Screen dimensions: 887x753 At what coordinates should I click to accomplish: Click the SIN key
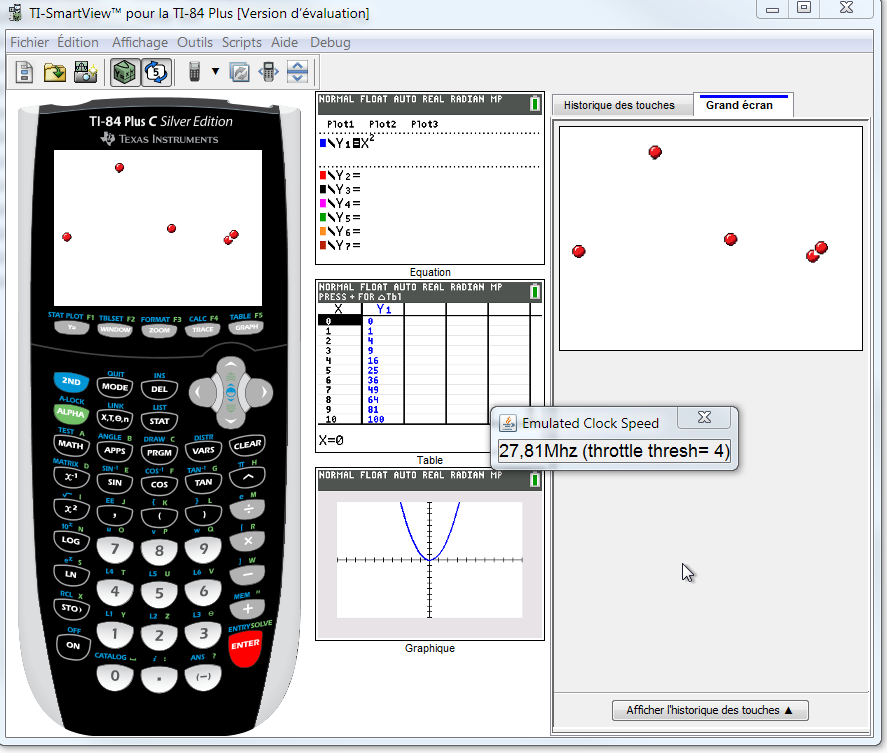click(x=115, y=483)
